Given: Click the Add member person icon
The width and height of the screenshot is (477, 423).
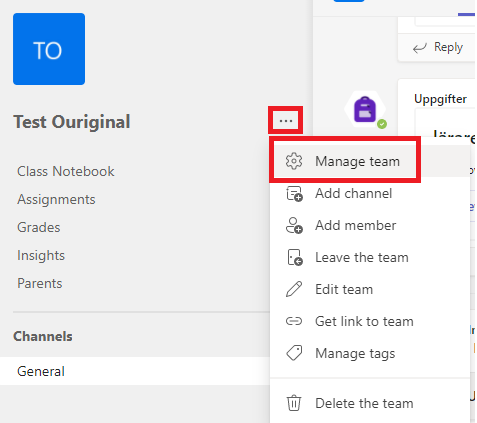Looking at the screenshot, I should 294,225.
